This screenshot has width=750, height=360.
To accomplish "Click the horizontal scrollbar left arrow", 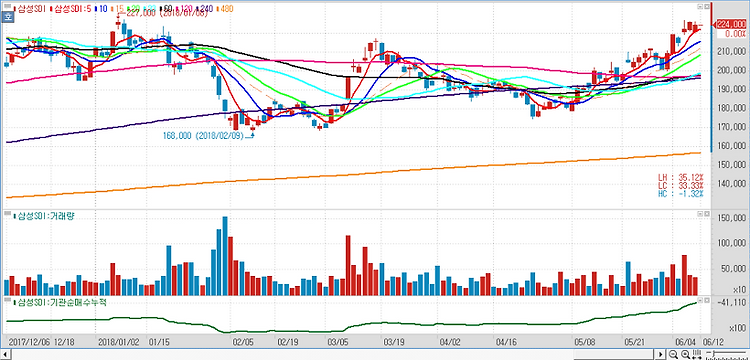I will point(4,354).
